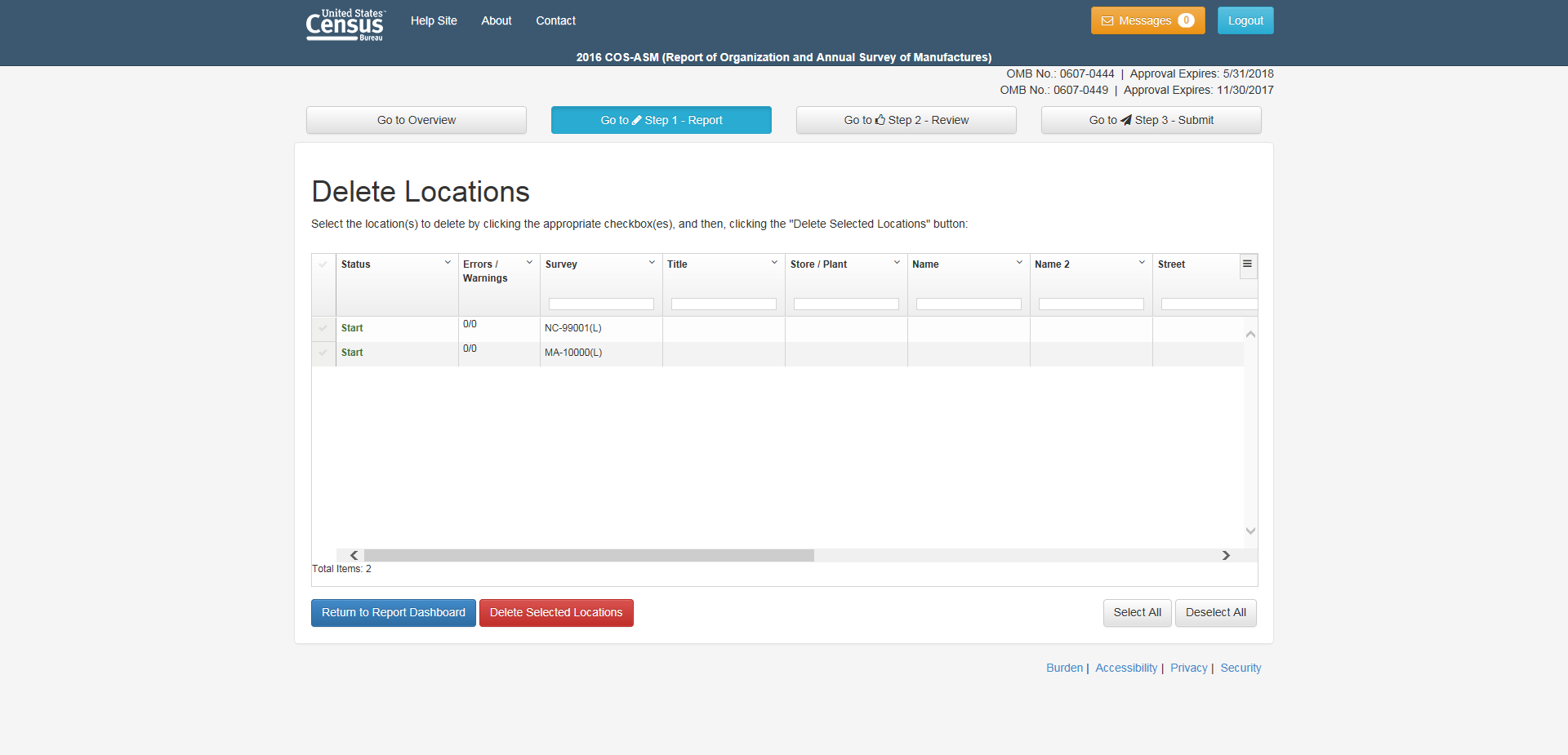Screen dimensions: 1568x755
Task: Expand the Status column dropdown menu
Action: [x=448, y=263]
